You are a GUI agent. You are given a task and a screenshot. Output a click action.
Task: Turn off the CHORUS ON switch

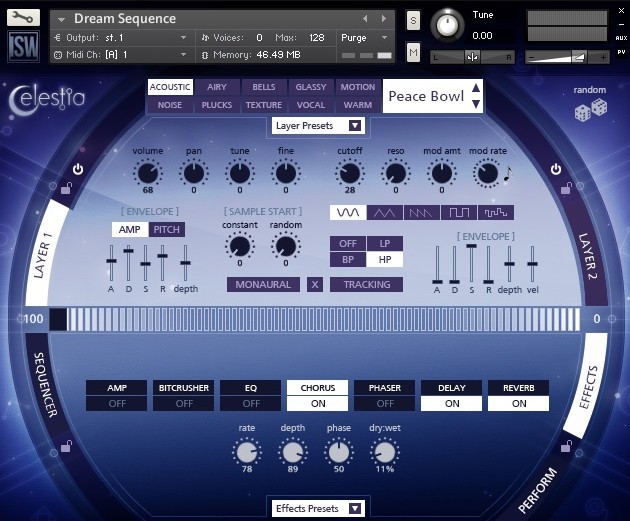pyautogui.click(x=318, y=403)
